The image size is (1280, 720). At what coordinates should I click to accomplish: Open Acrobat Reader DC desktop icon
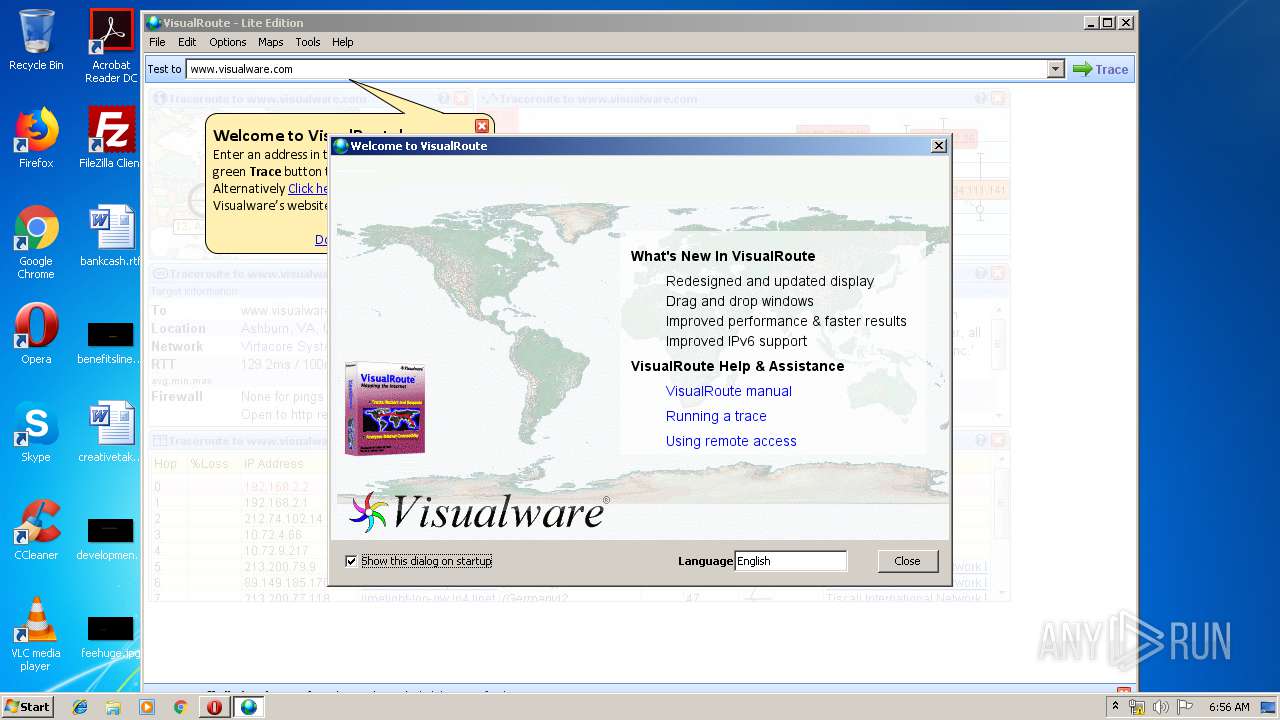click(111, 46)
